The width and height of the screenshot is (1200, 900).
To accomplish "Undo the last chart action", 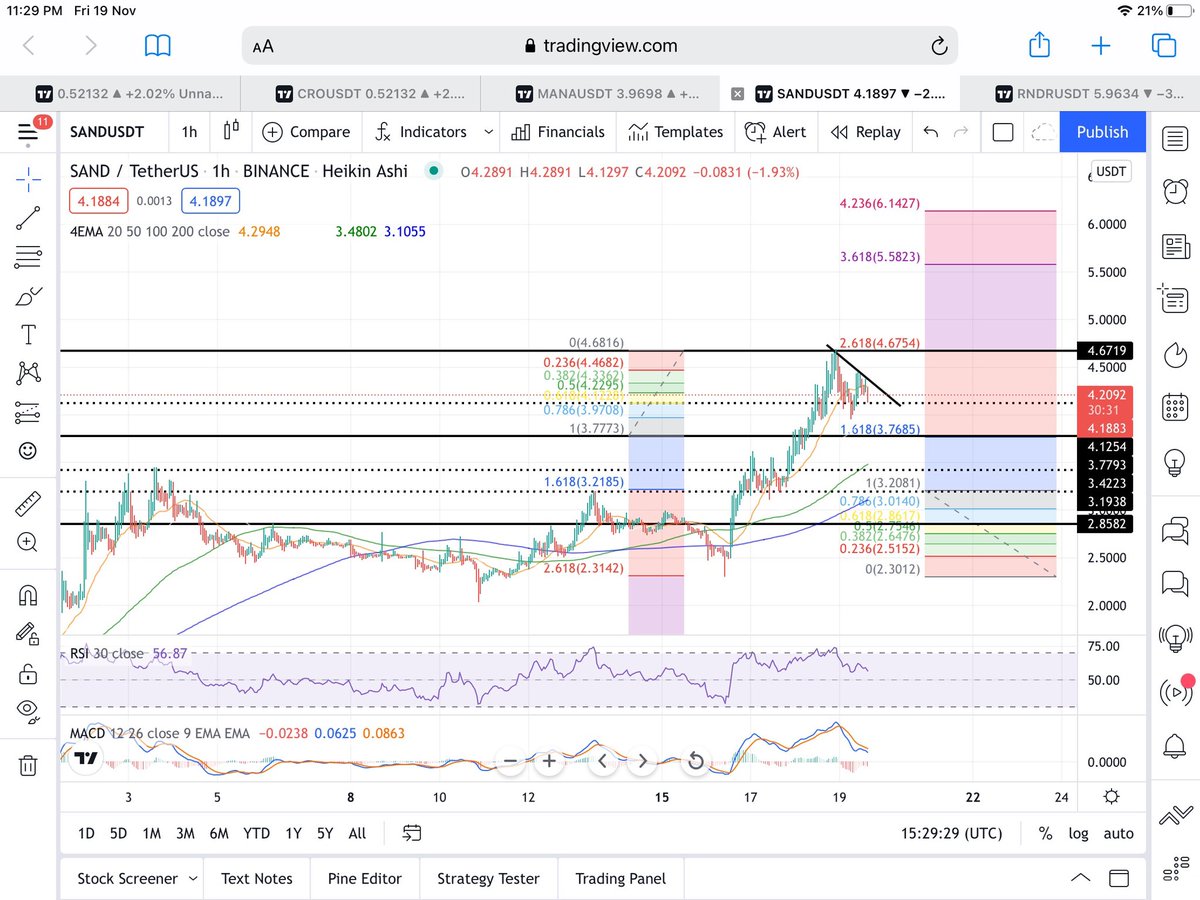I will click(x=931, y=132).
